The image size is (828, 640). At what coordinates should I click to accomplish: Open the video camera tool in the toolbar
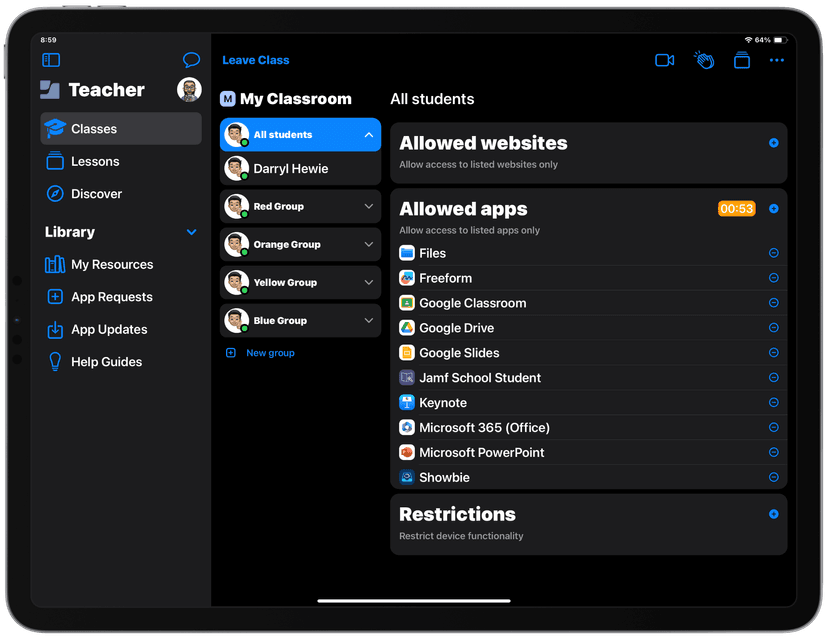click(x=664, y=60)
